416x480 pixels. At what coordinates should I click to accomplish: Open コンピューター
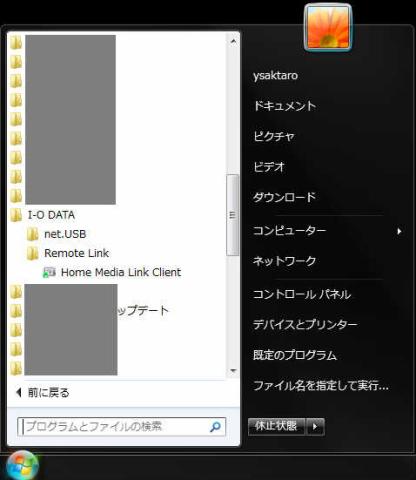point(289,231)
